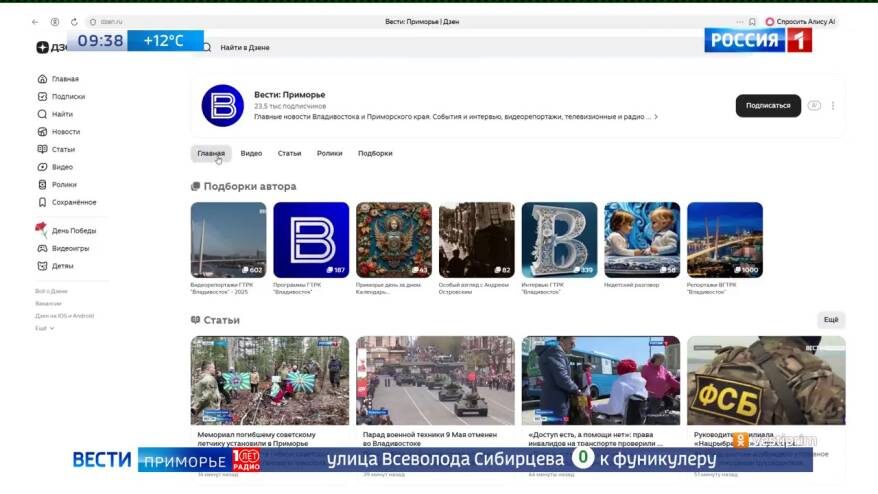Open the Вакансии footer link
Image resolution: width=878 pixels, height=494 pixels.
point(48,304)
